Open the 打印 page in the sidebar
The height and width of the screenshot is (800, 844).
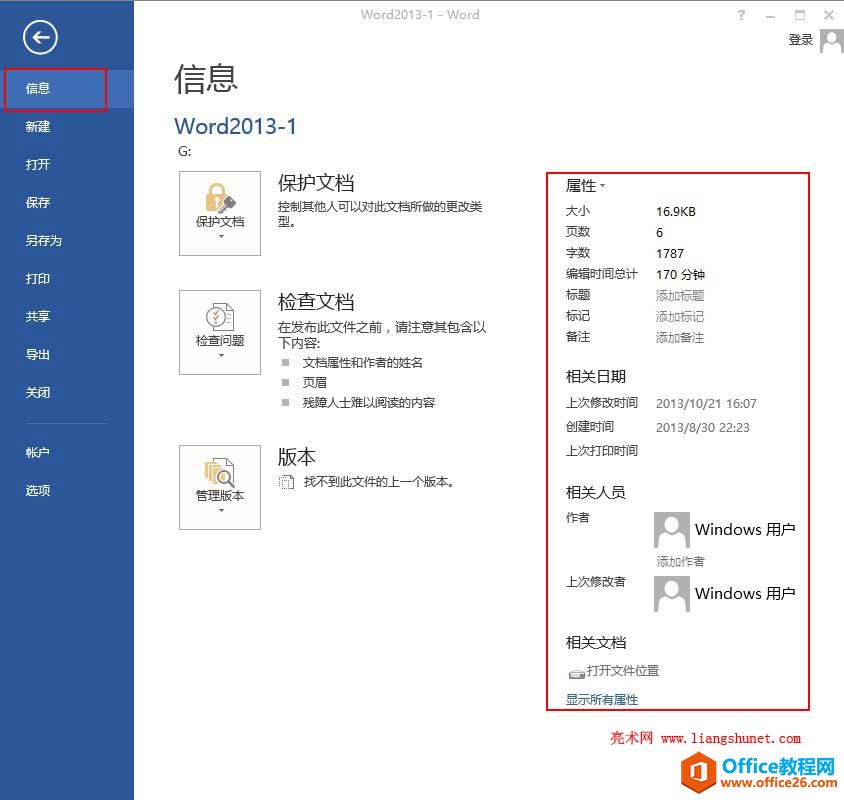click(38, 279)
